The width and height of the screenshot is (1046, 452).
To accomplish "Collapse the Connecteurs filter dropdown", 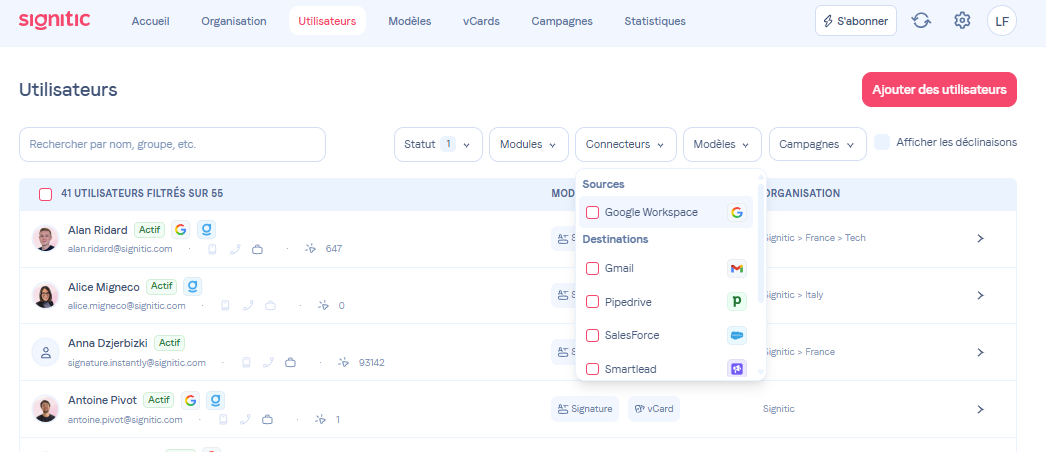I will click(x=626, y=144).
